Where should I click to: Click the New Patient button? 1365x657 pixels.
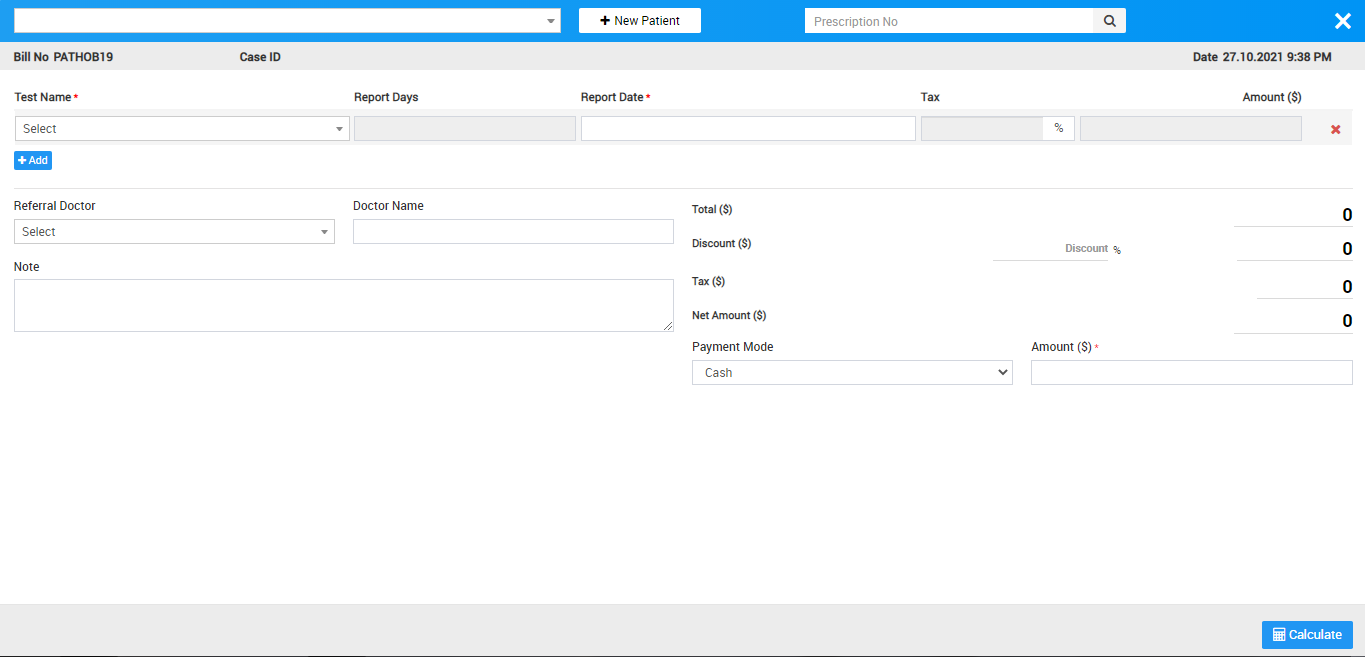640,21
